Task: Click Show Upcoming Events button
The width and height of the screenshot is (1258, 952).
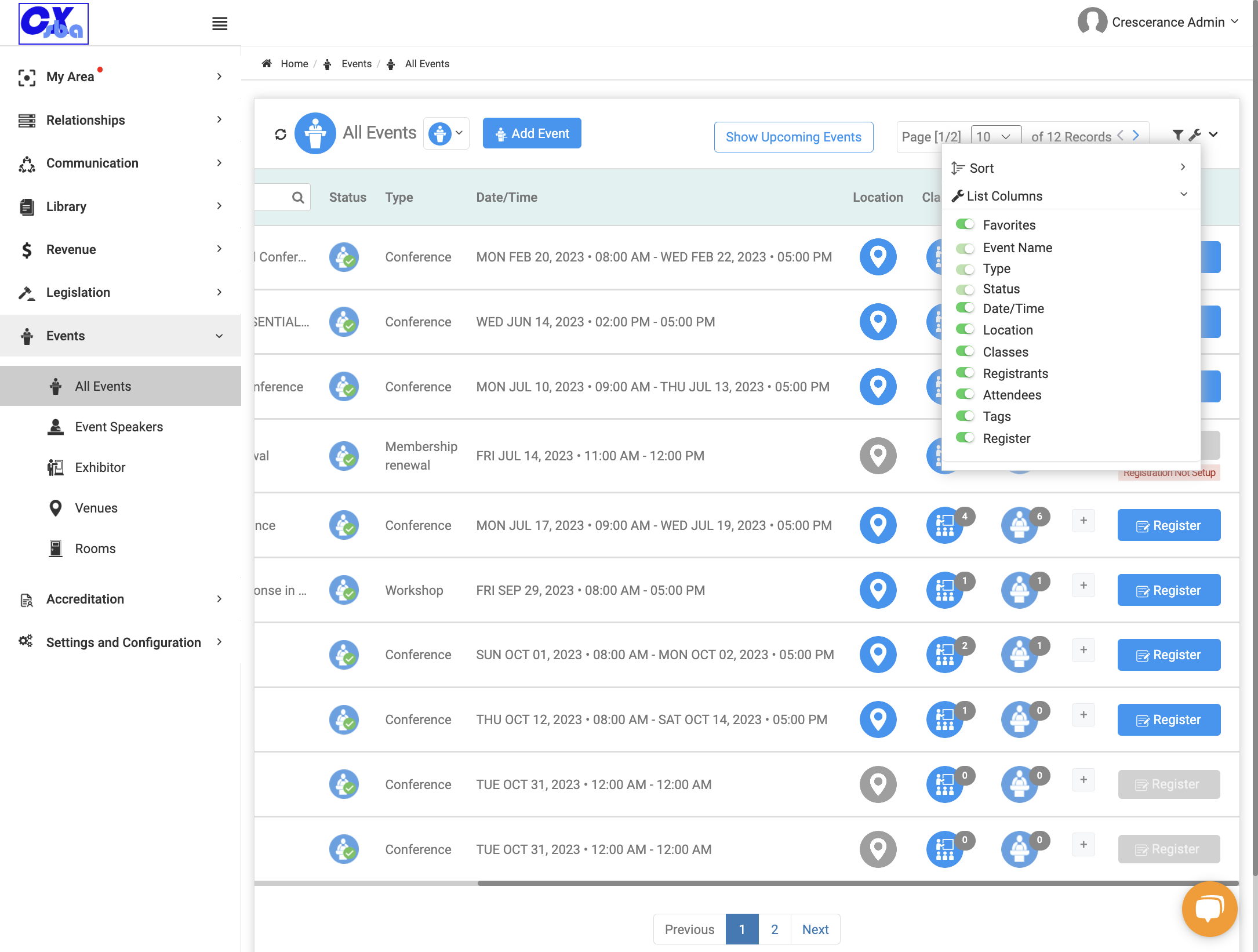Action: [793, 137]
